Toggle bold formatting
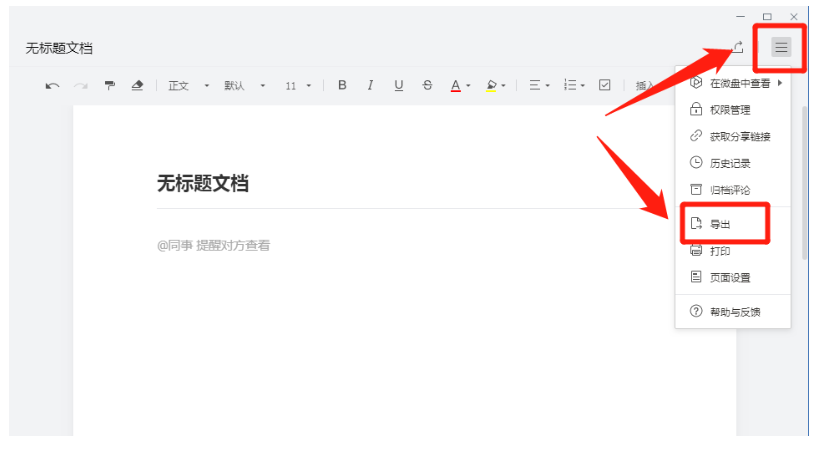Image resolution: width=821 pixels, height=452 pixels. 342,85
